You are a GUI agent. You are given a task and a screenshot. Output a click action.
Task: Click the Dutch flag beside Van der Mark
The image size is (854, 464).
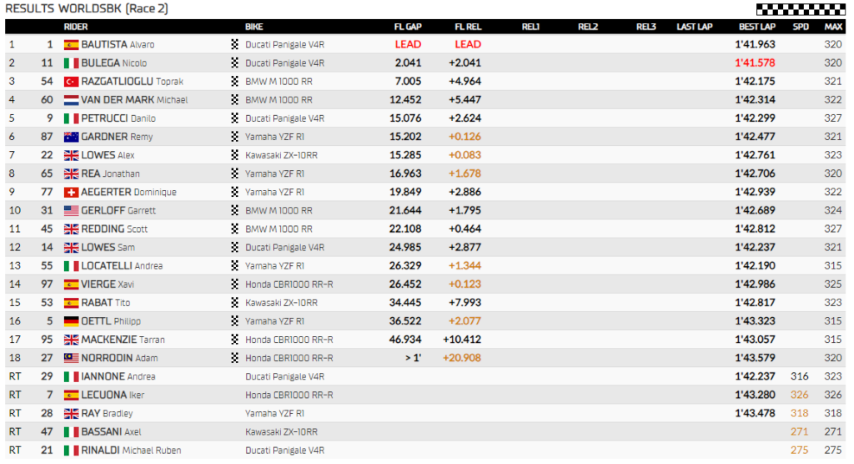(x=71, y=100)
